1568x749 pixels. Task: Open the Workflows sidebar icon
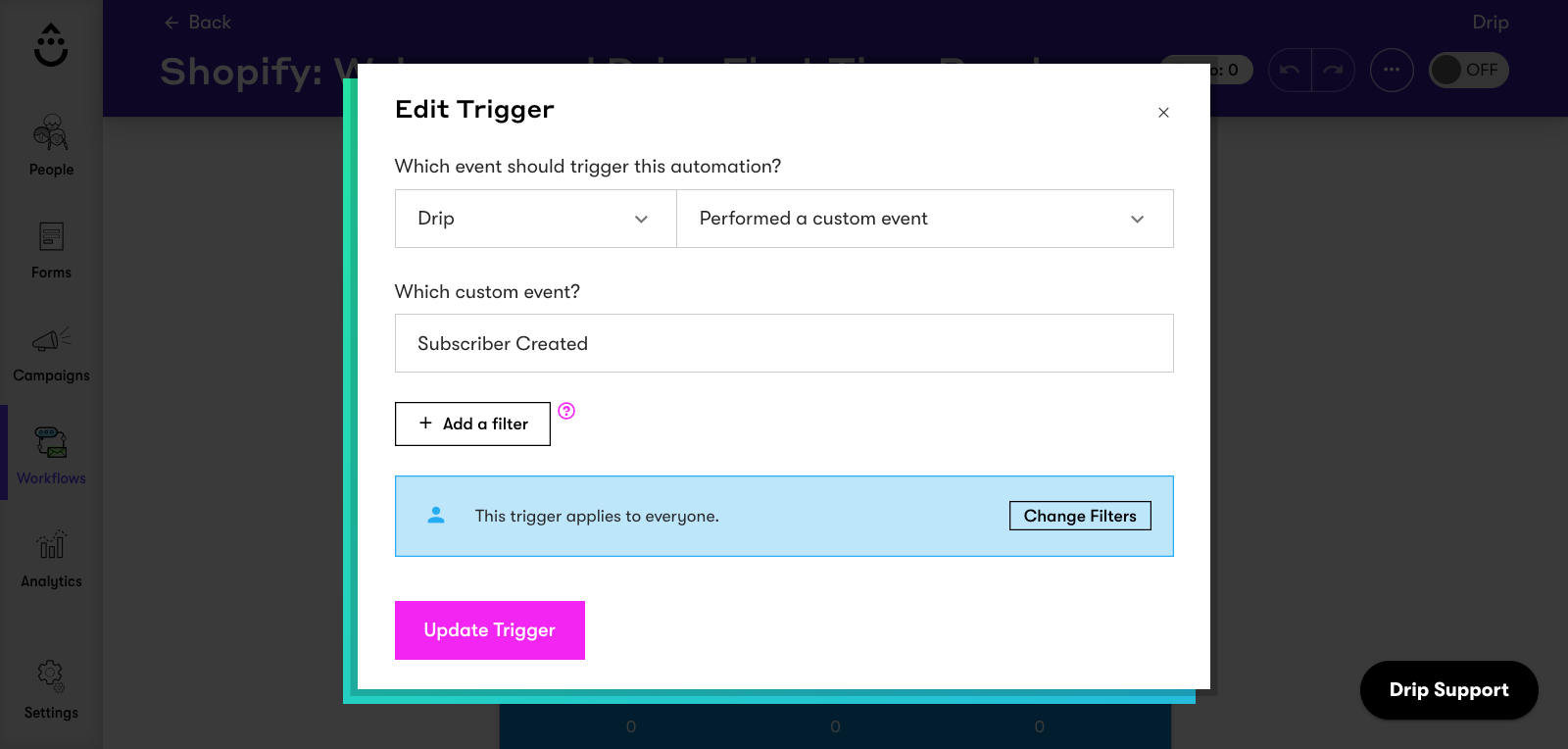[51, 442]
